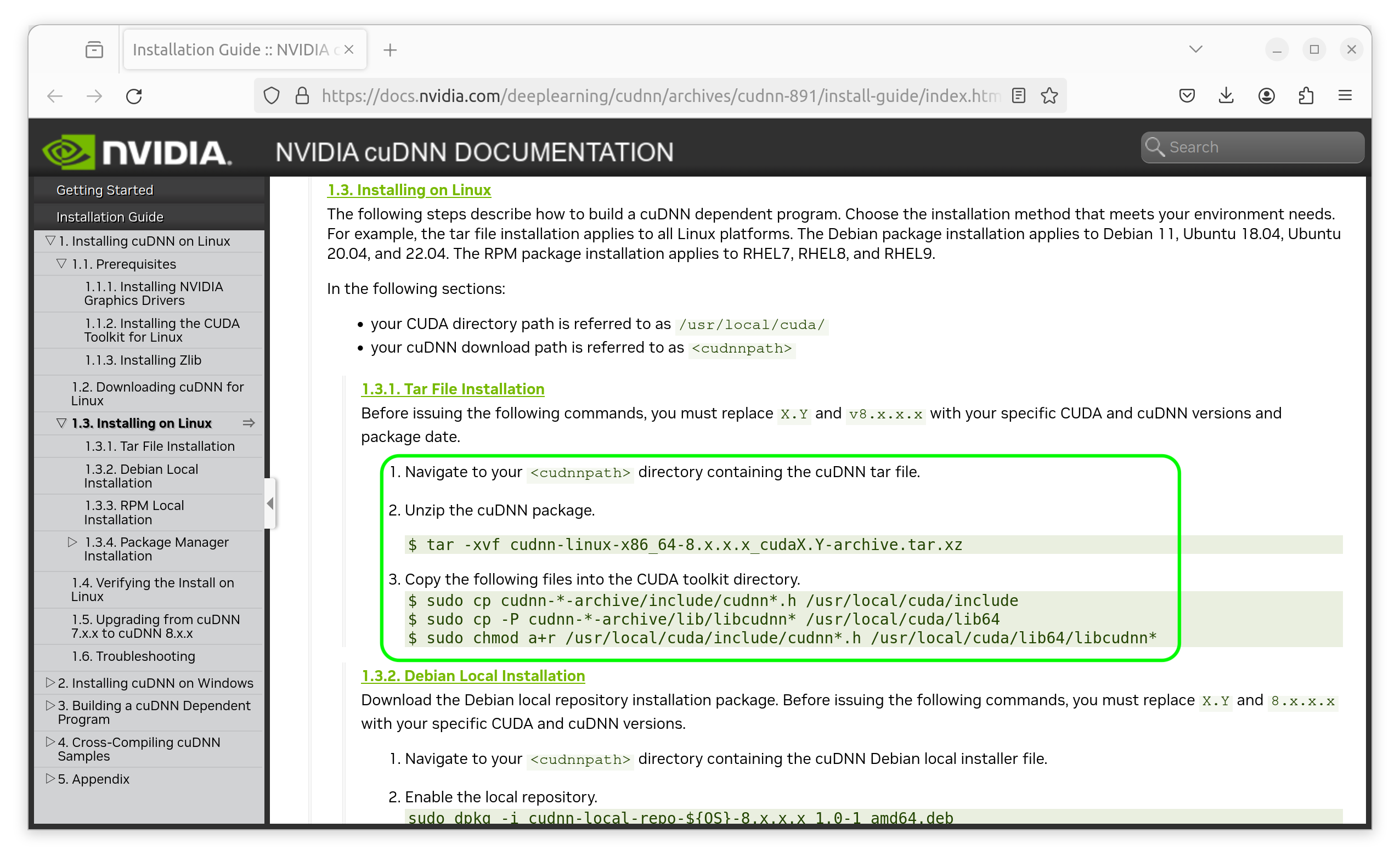The height and width of the screenshot is (861, 1400).
Task: Open the extensions puzzle icon
Action: tap(1307, 95)
